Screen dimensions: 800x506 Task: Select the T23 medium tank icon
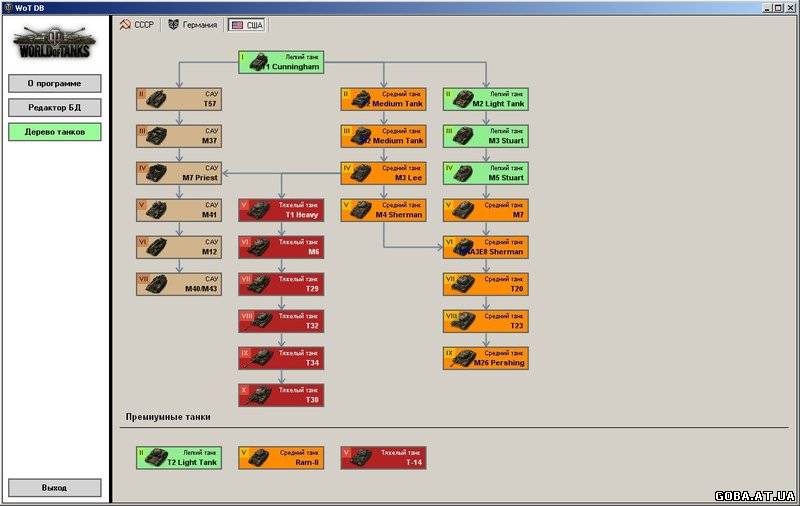click(x=464, y=321)
